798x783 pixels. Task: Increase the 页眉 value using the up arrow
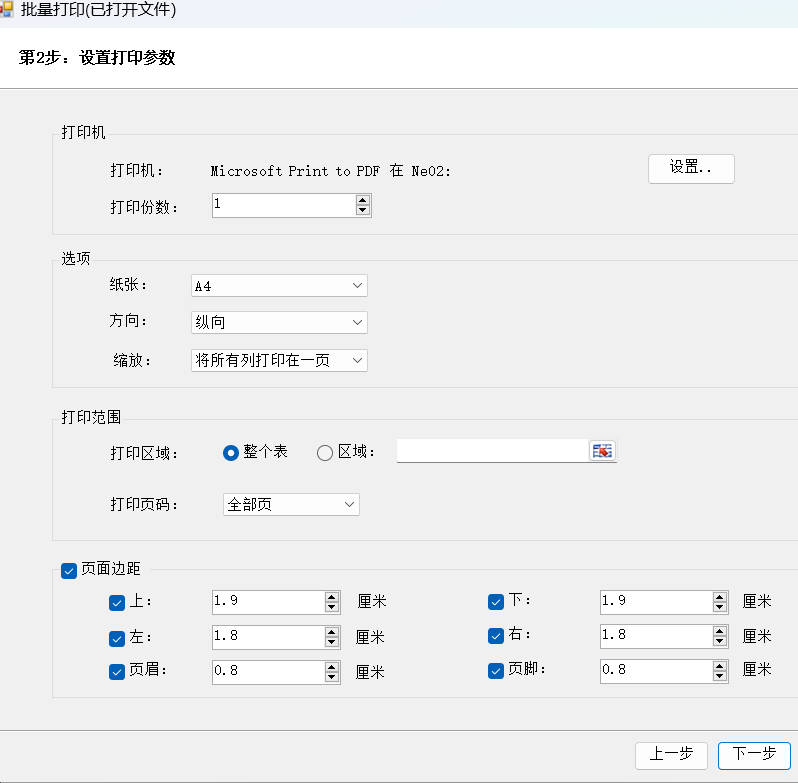pyautogui.click(x=332, y=666)
